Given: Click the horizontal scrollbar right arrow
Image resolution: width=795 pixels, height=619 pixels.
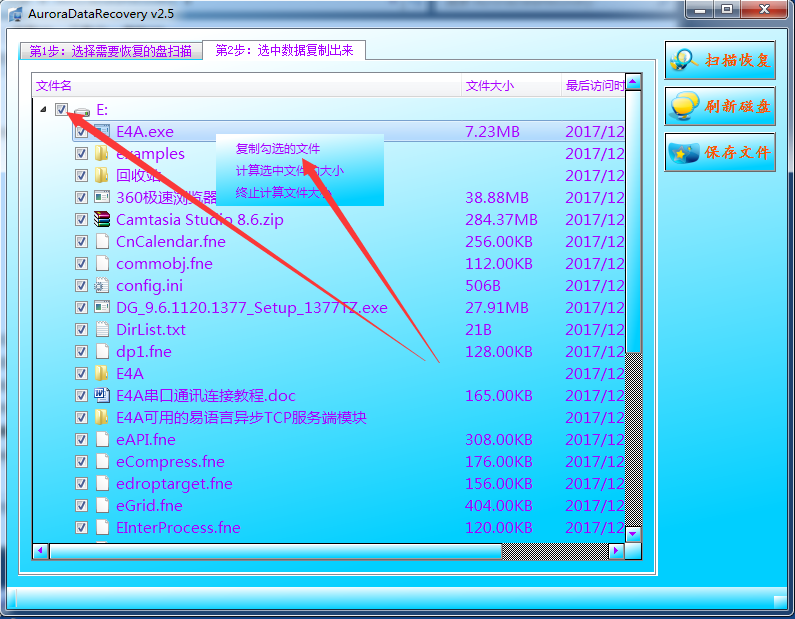Looking at the screenshot, I should coord(616,551).
